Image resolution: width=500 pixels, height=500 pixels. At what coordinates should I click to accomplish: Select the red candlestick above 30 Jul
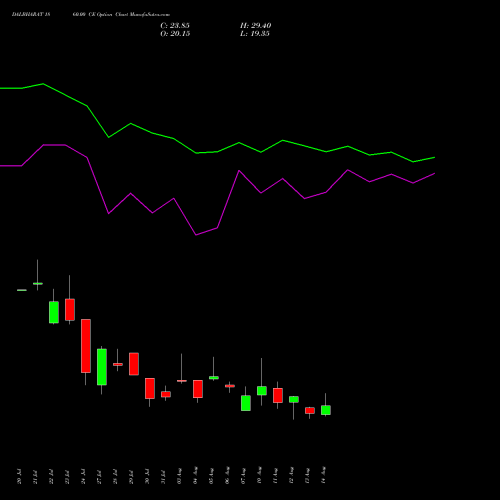click(150, 388)
